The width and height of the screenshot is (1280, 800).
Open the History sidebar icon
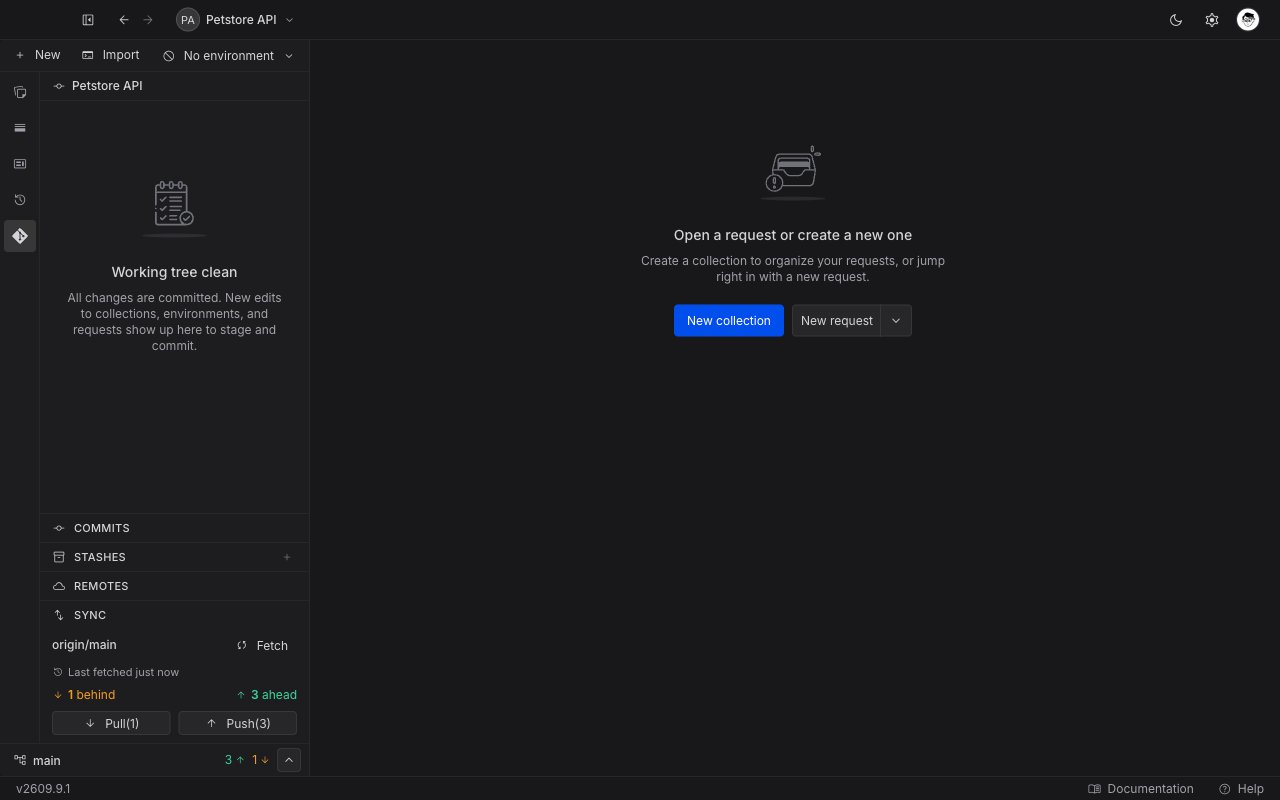[x=20, y=200]
